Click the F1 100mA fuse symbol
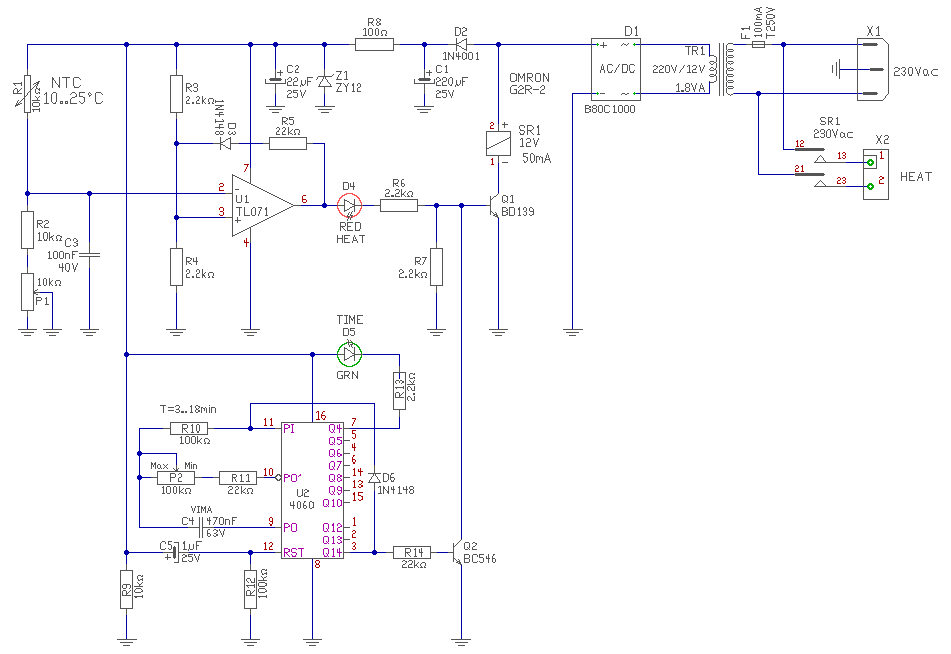 pyautogui.click(x=758, y=44)
